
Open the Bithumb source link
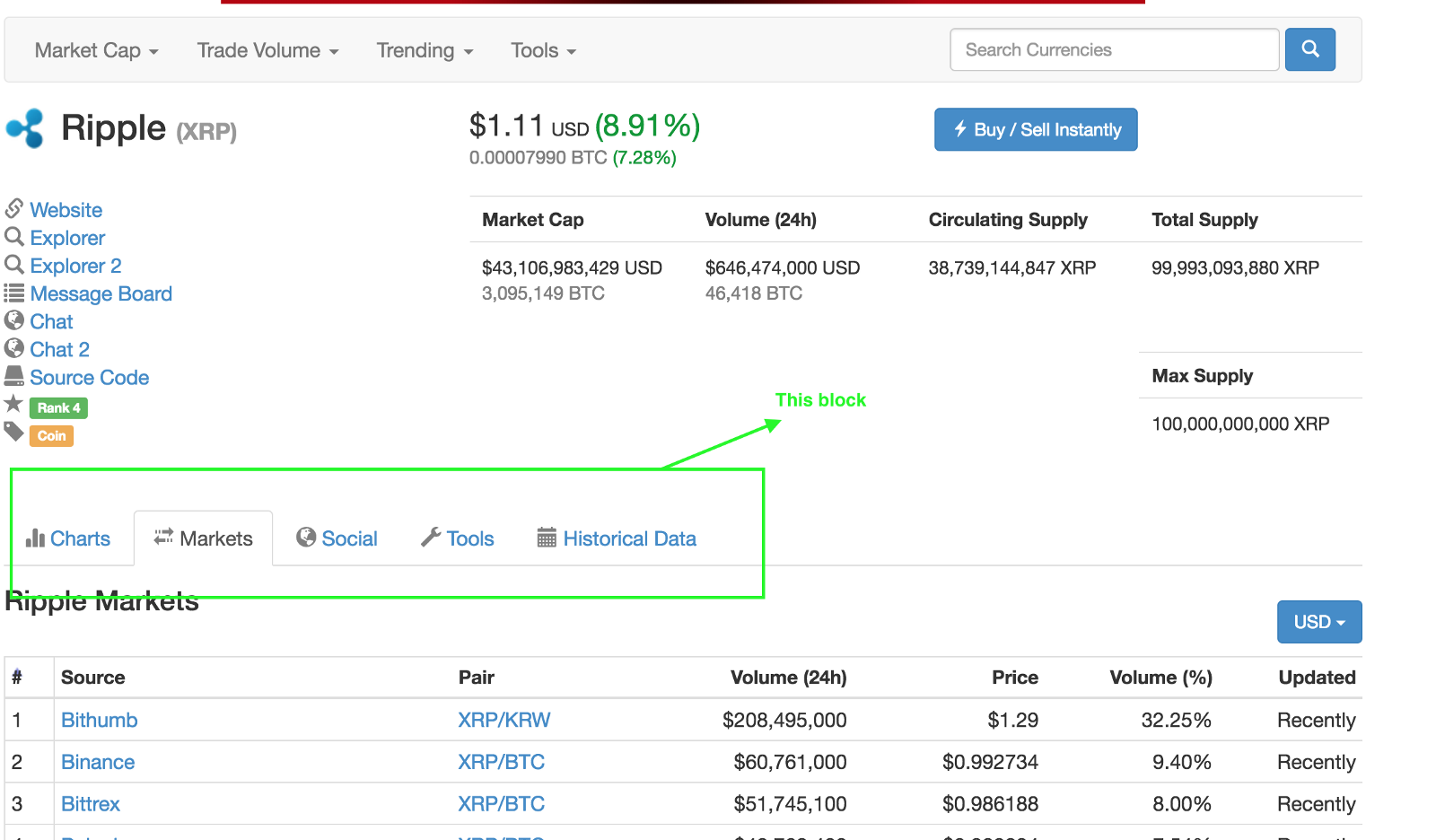[99, 720]
